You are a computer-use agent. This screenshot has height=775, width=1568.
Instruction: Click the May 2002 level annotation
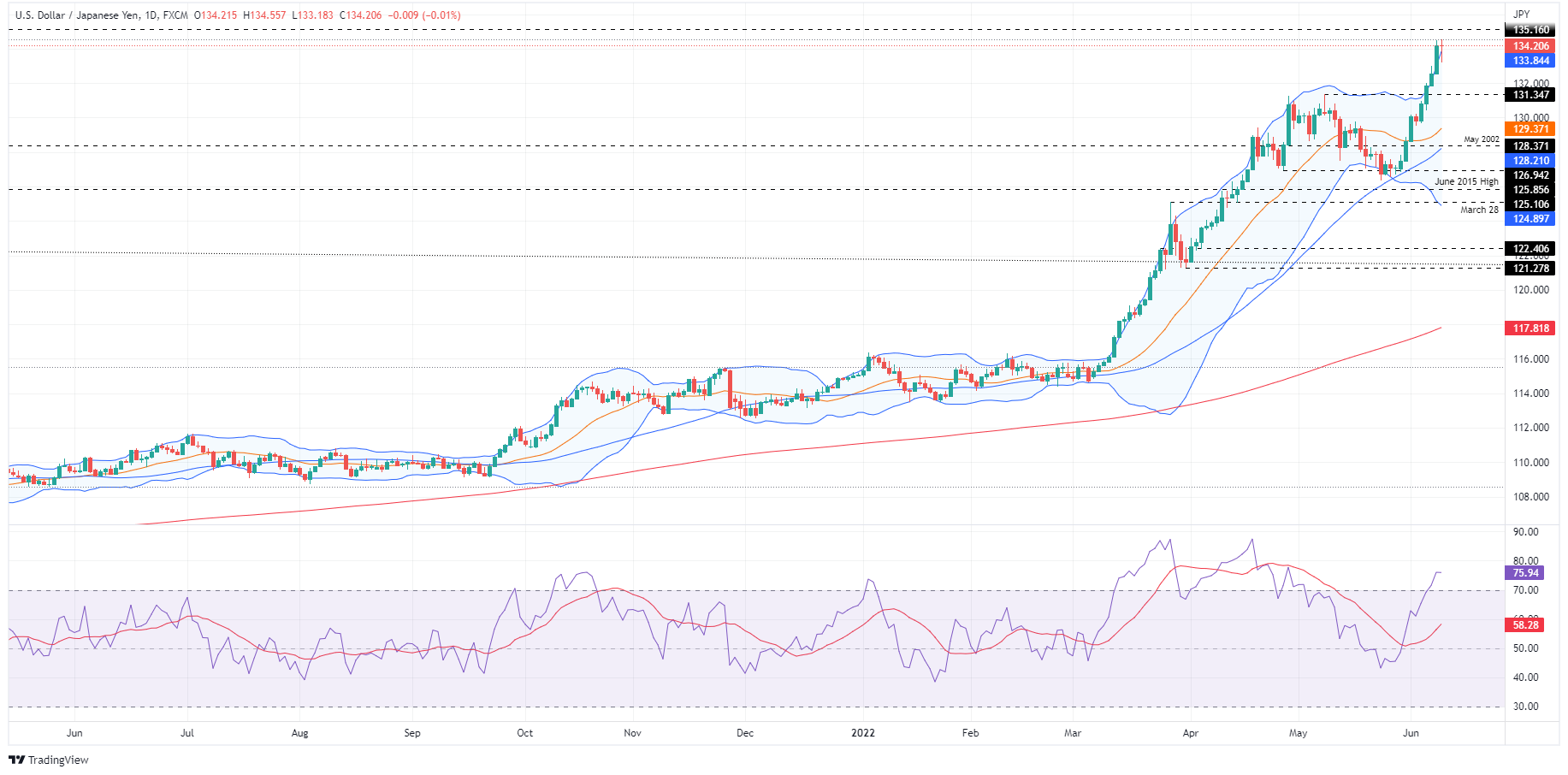point(1482,139)
